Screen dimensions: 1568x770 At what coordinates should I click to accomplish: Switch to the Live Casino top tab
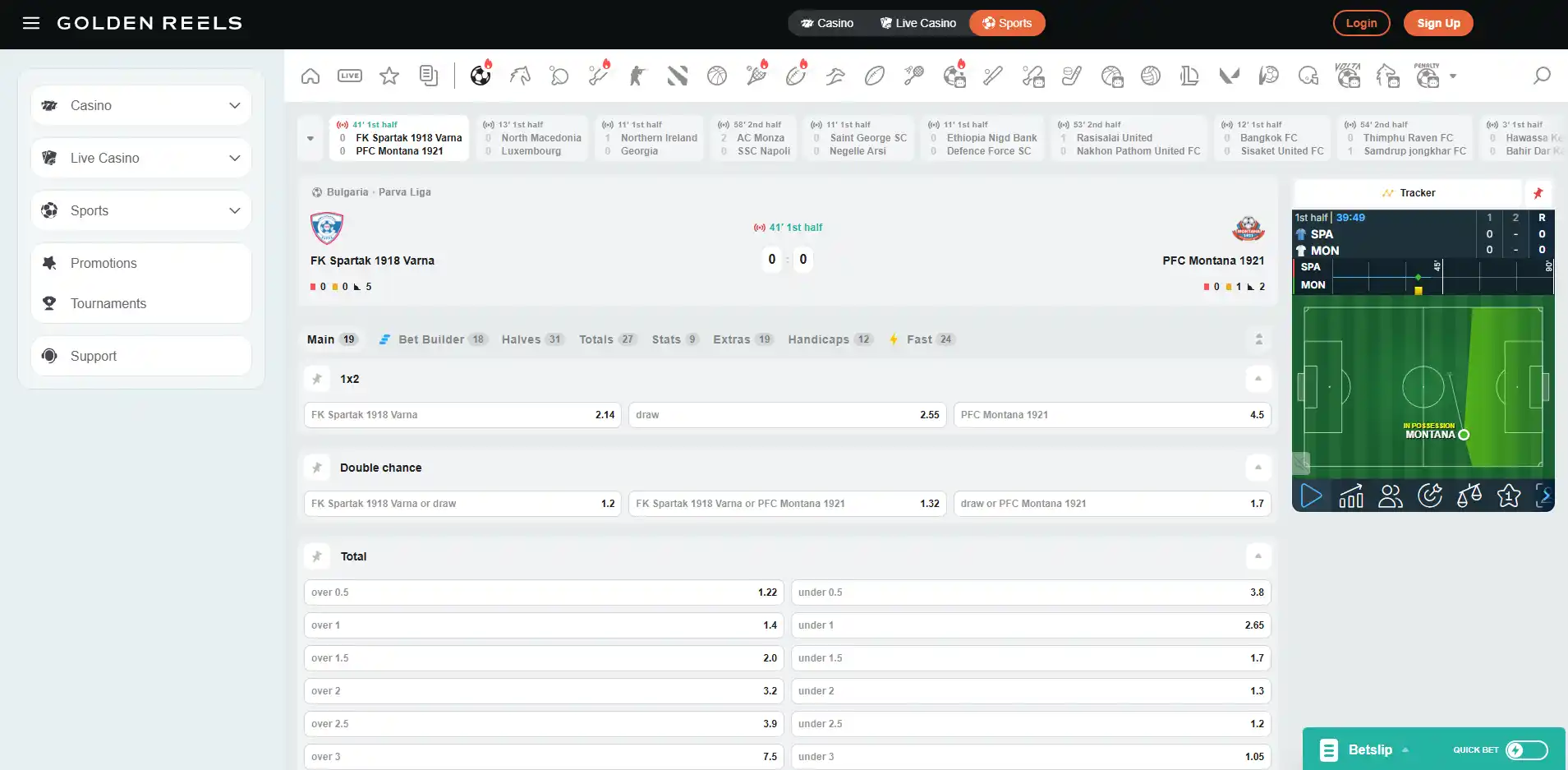(917, 23)
